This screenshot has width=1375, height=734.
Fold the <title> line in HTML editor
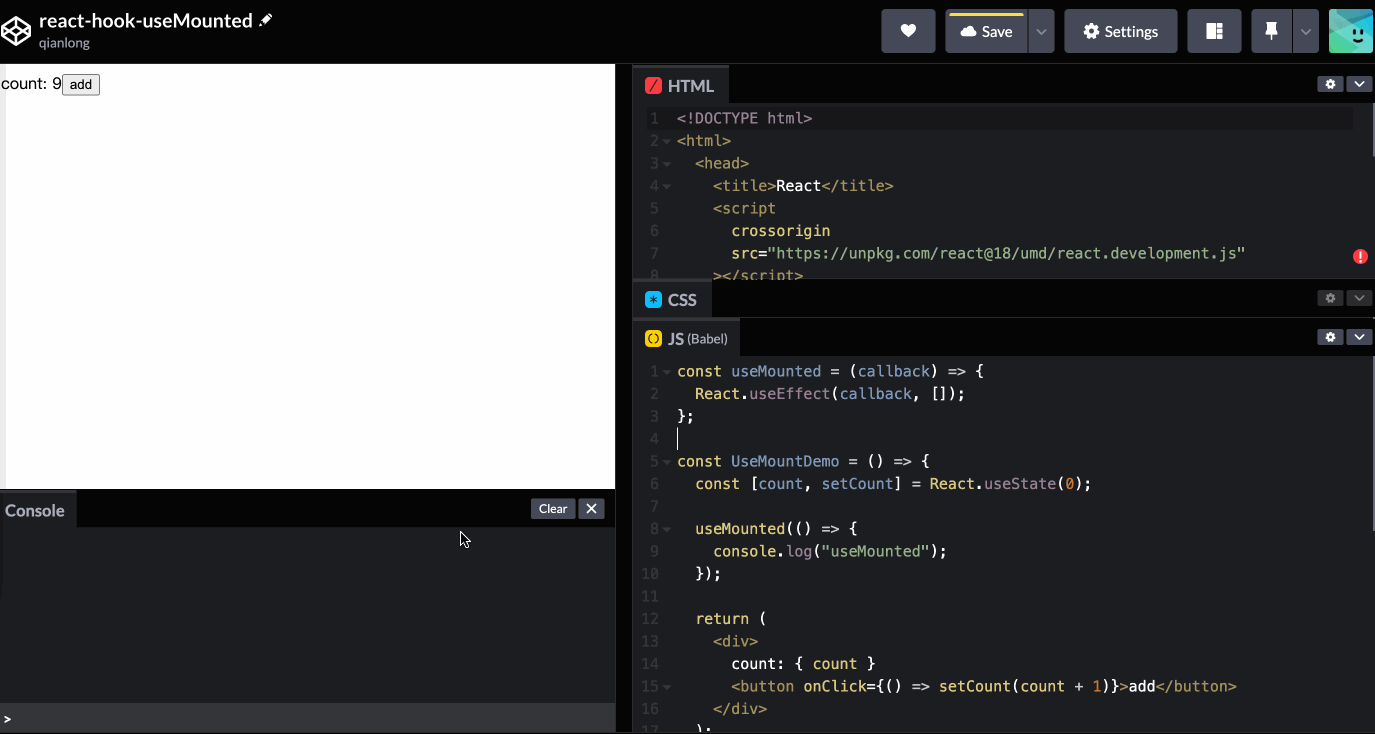[x=667, y=186]
